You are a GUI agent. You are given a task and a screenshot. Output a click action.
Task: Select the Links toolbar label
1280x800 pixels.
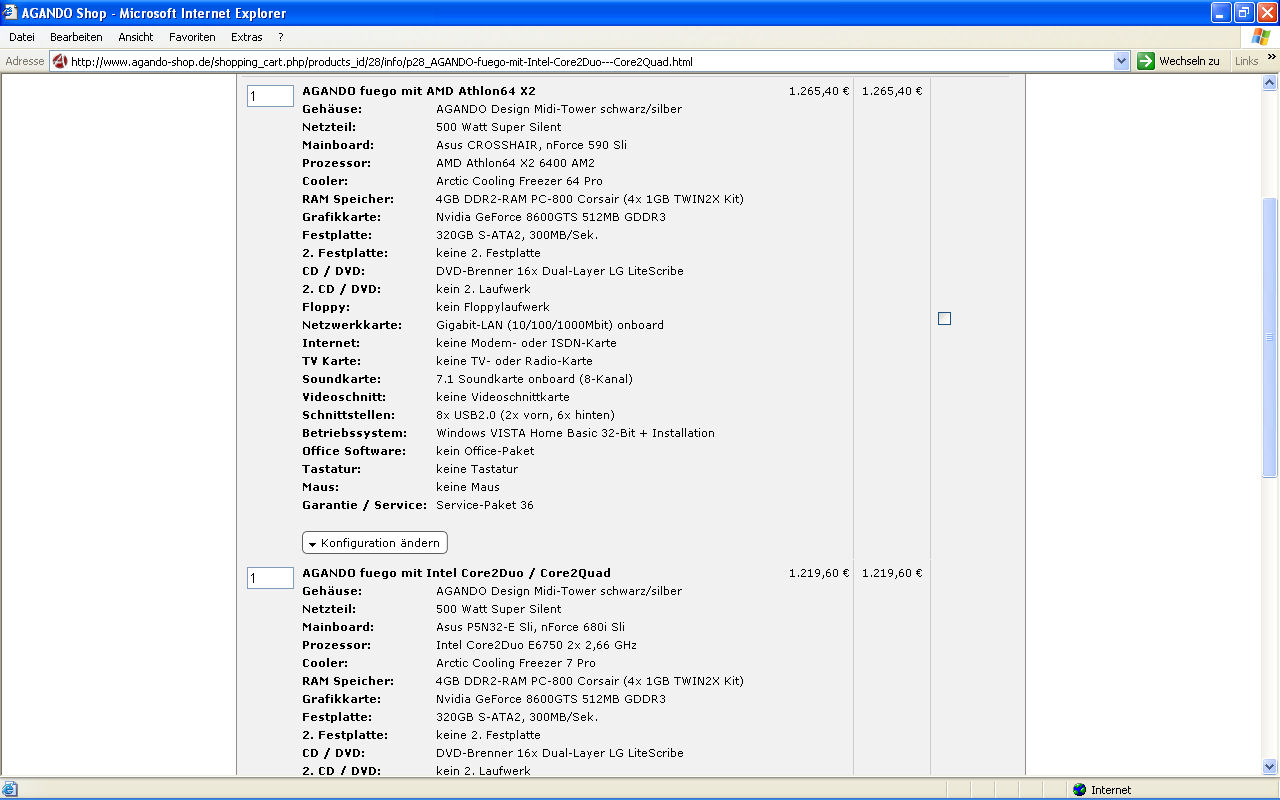1246,61
